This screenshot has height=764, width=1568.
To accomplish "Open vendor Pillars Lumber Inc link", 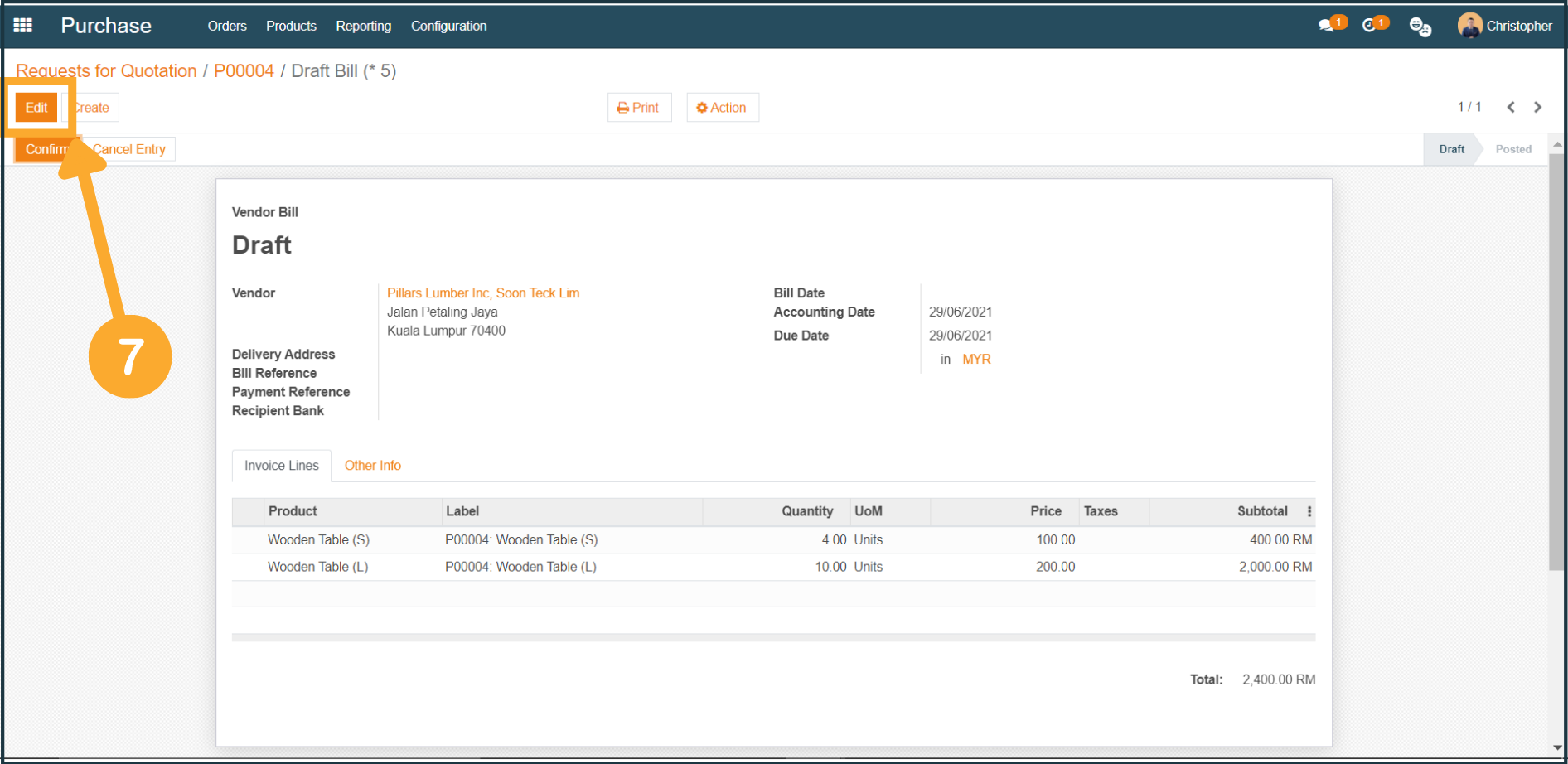I will (482, 293).
